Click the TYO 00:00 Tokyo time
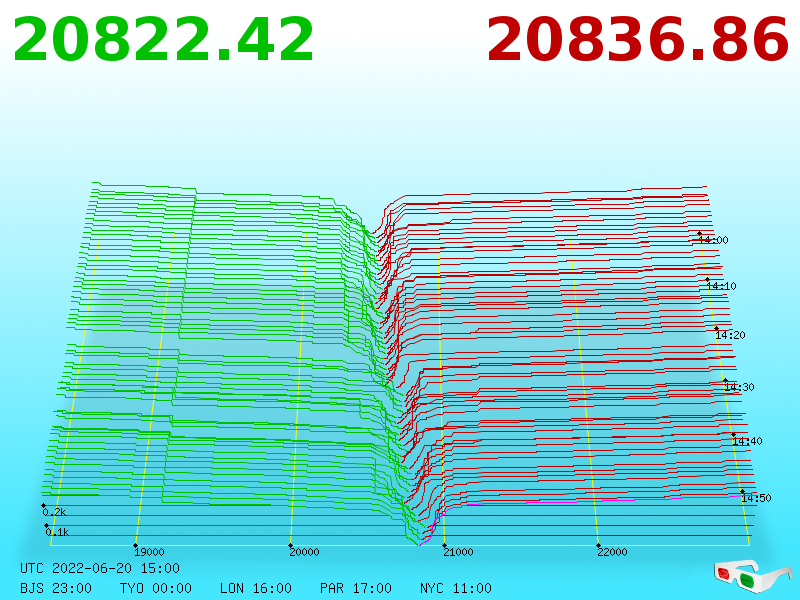The image size is (800, 600). click(156, 588)
